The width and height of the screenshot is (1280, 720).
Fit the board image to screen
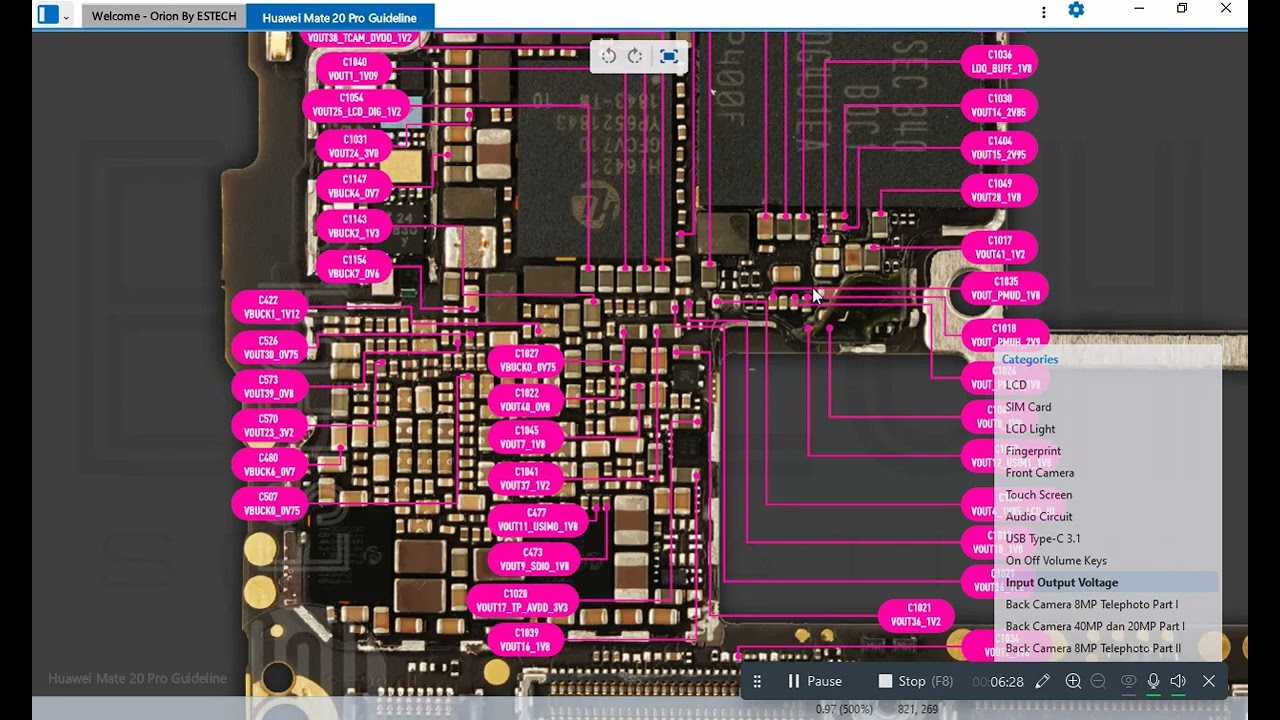point(669,56)
